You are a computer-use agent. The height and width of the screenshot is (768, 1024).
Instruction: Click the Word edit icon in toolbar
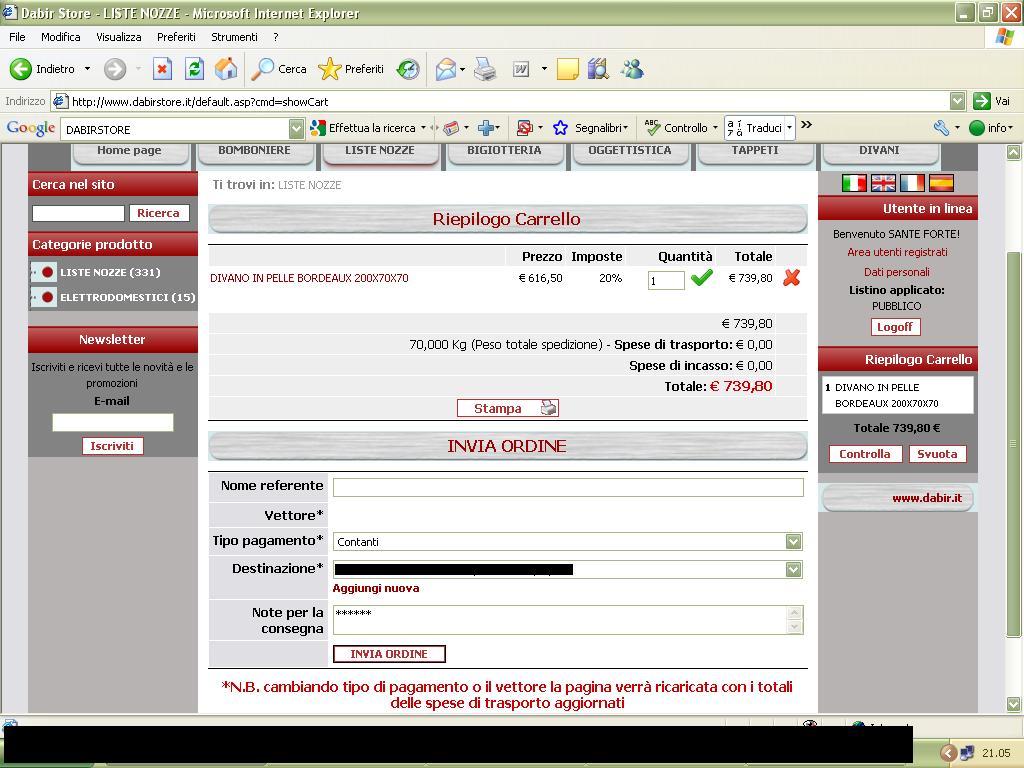click(x=520, y=69)
